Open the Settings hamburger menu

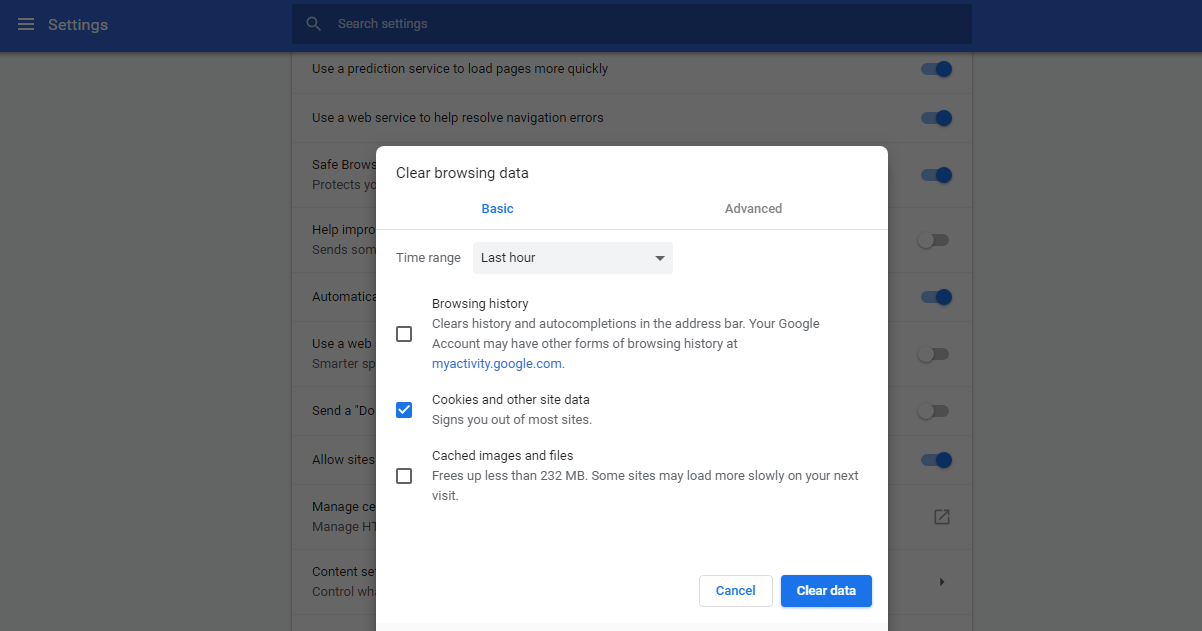click(x=26, y=24)
